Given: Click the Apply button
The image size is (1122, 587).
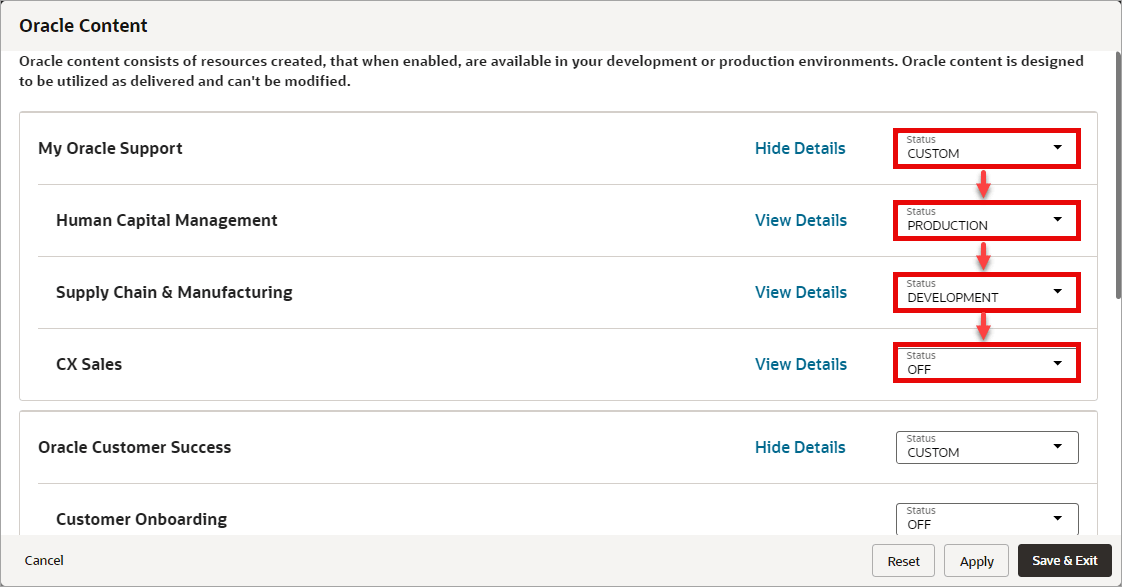Looking at the screenshot, I should pos(976,561).
